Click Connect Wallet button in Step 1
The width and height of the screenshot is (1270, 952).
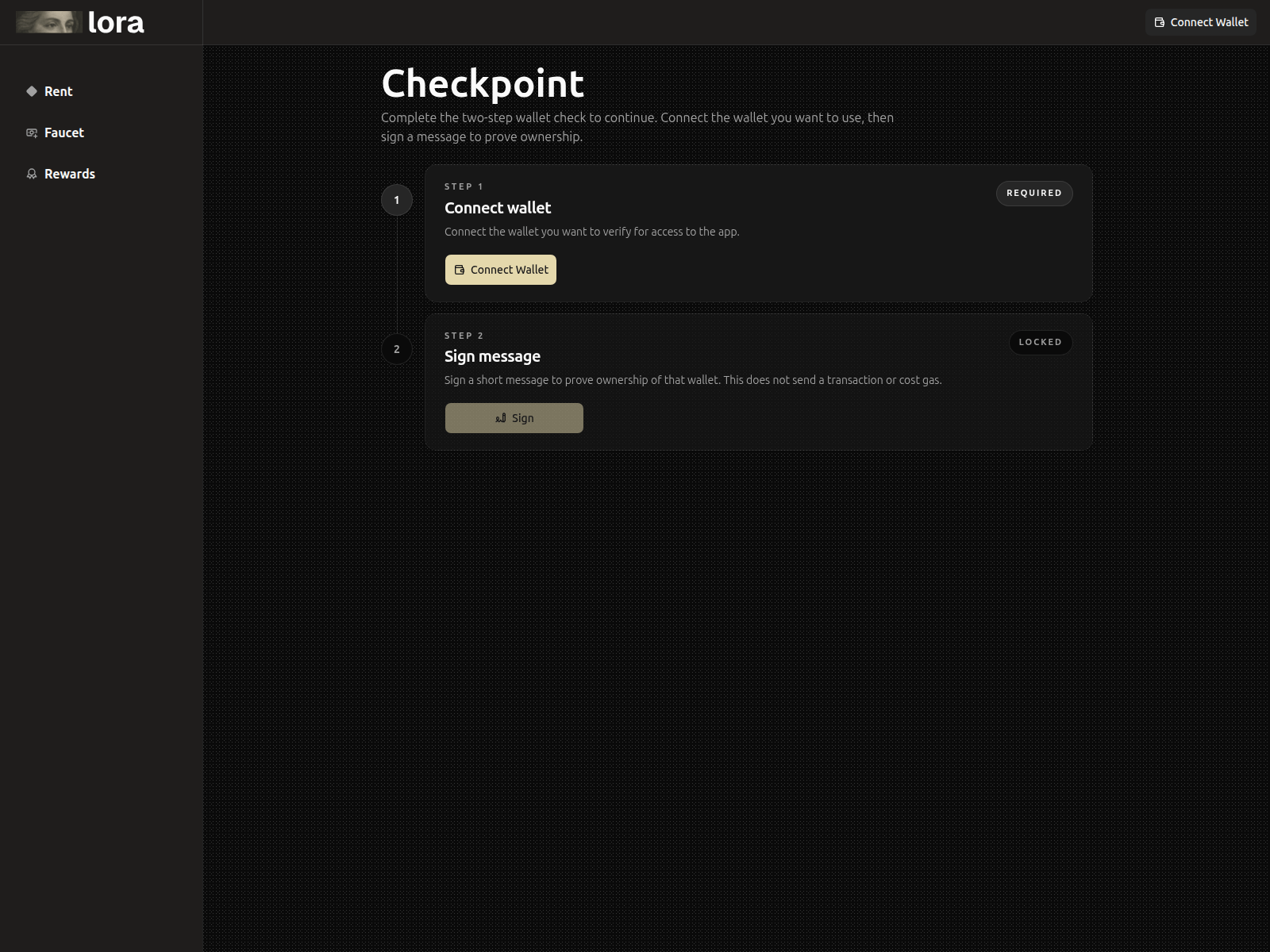501,270
